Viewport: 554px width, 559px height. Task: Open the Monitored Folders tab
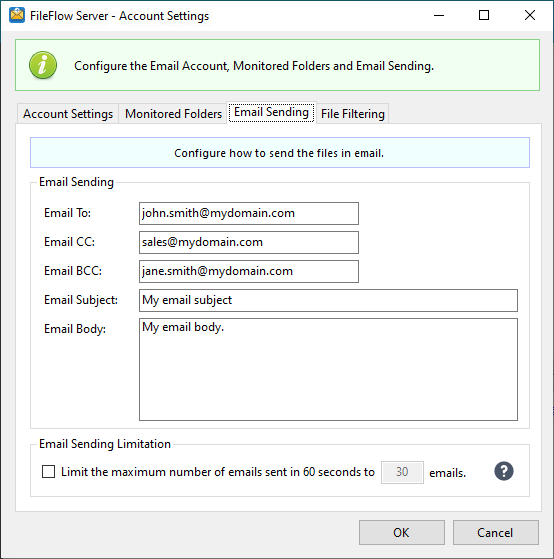pyautogui.click(x=173, y=114)
